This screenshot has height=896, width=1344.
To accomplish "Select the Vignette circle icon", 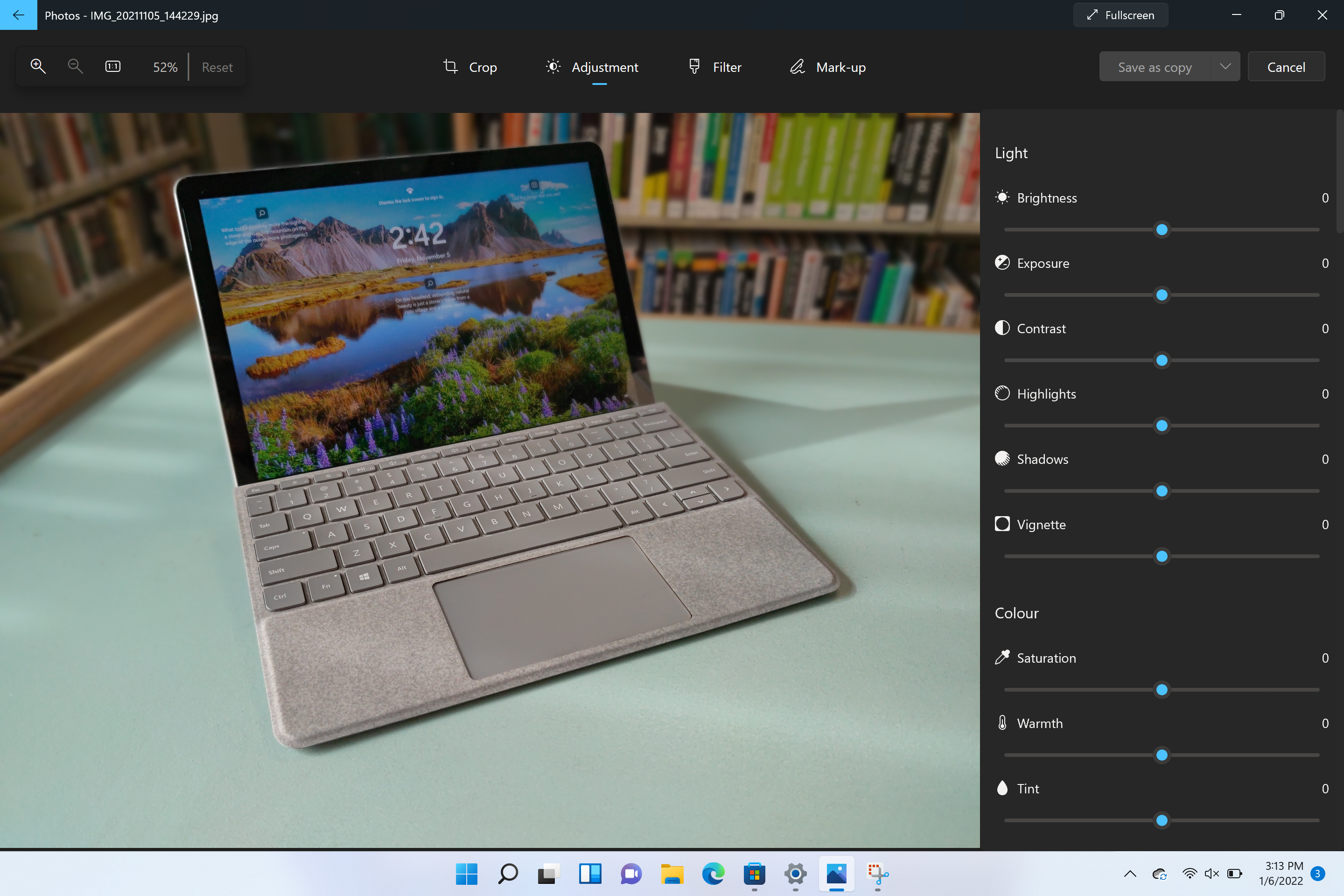I will (1002, 524).
